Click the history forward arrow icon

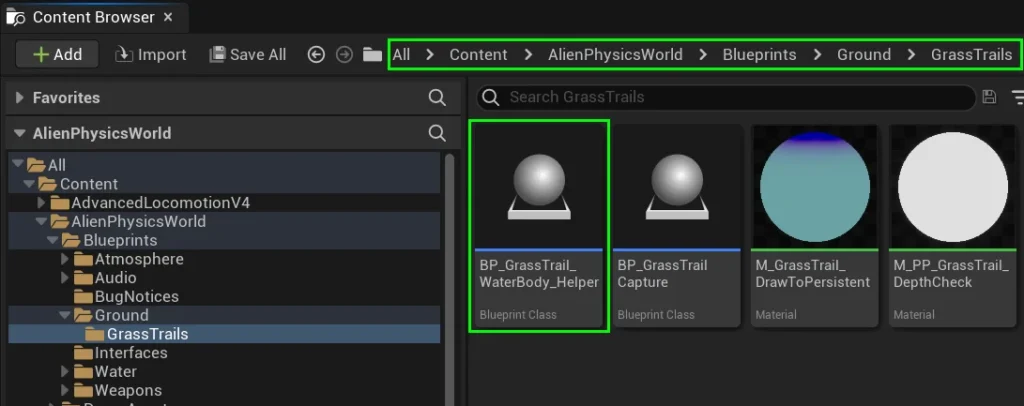tap(344, 55)
